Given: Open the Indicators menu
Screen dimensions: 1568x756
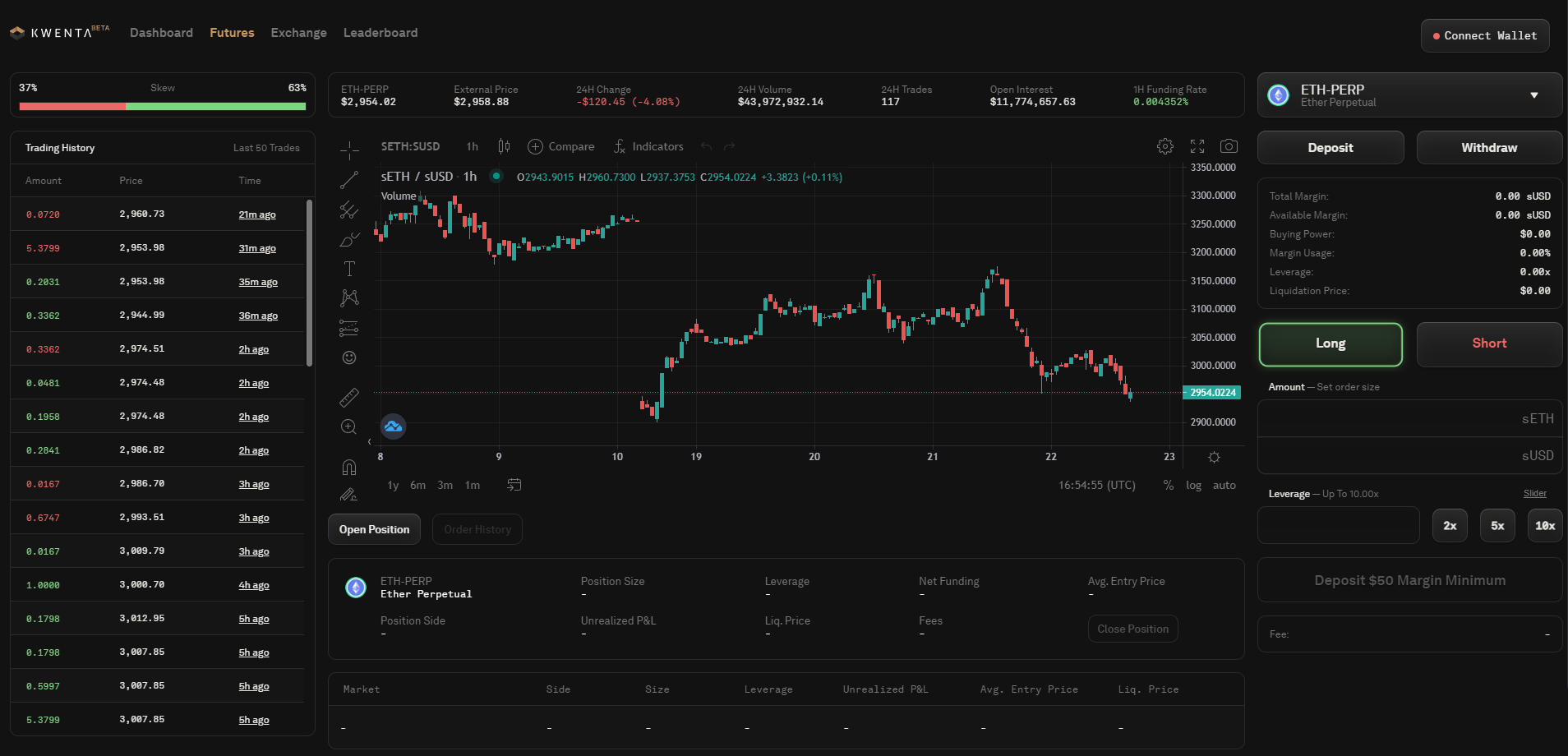Looking at the screenshot, I should [648, 146].
